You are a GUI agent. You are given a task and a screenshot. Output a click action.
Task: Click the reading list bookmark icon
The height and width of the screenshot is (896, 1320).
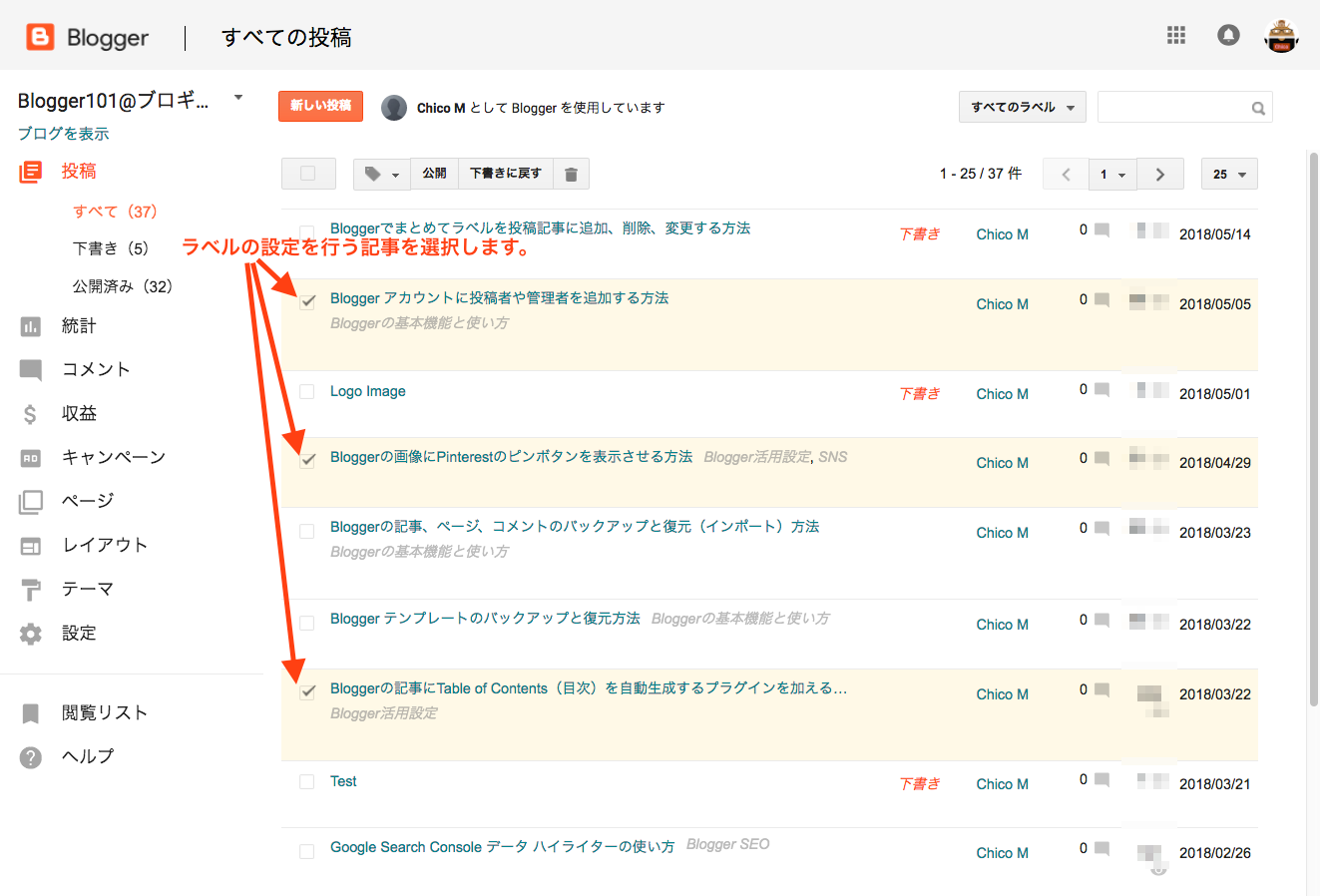(x=31, y=713)
